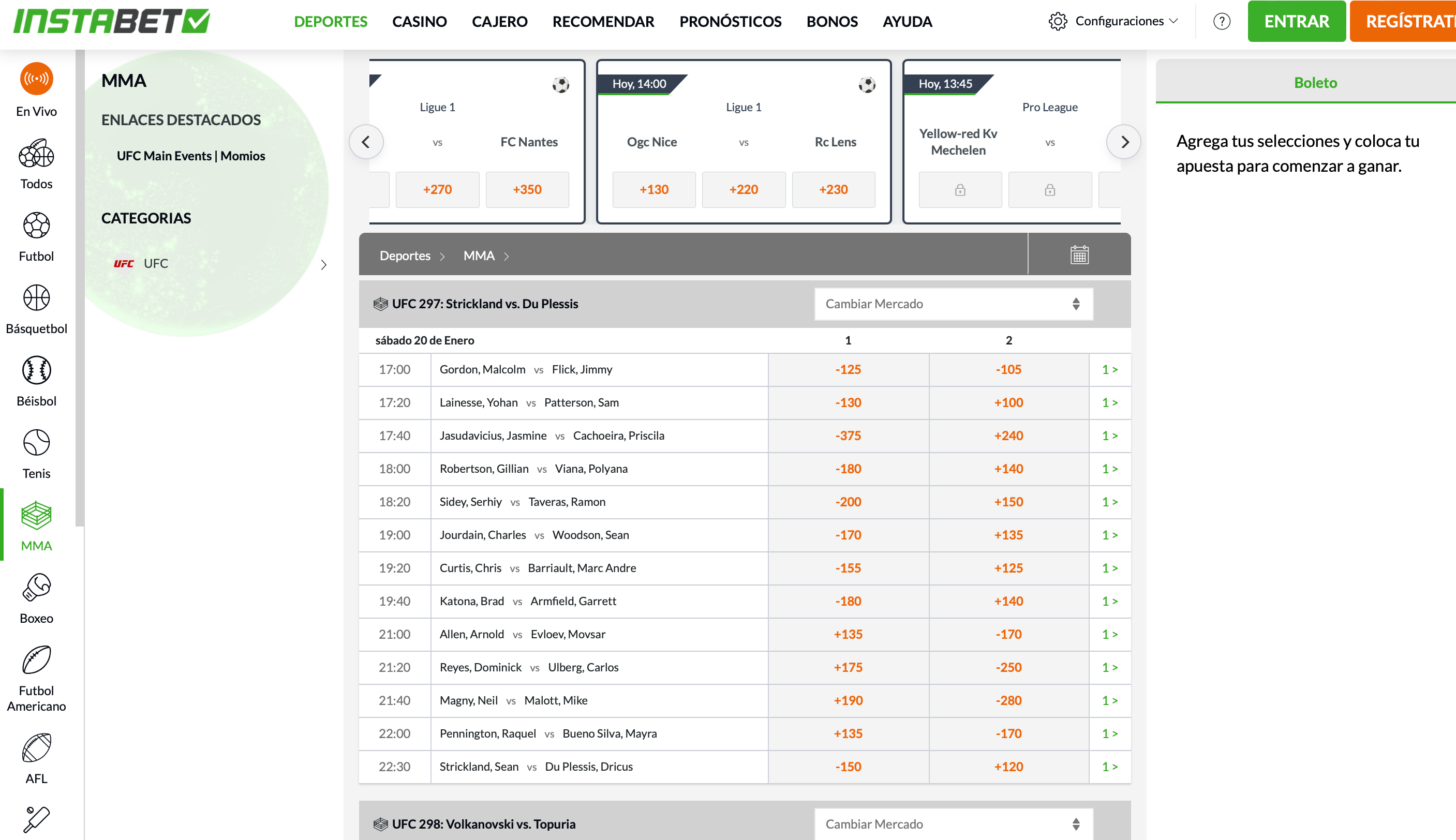
Task: Open the DEPORTES menu
Action: coord(331,21)
